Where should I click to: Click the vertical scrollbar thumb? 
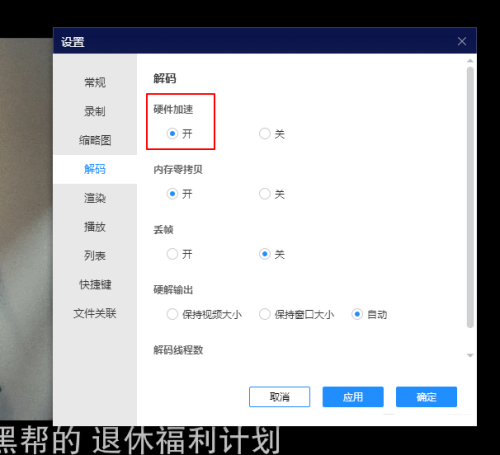click(470, 197)
